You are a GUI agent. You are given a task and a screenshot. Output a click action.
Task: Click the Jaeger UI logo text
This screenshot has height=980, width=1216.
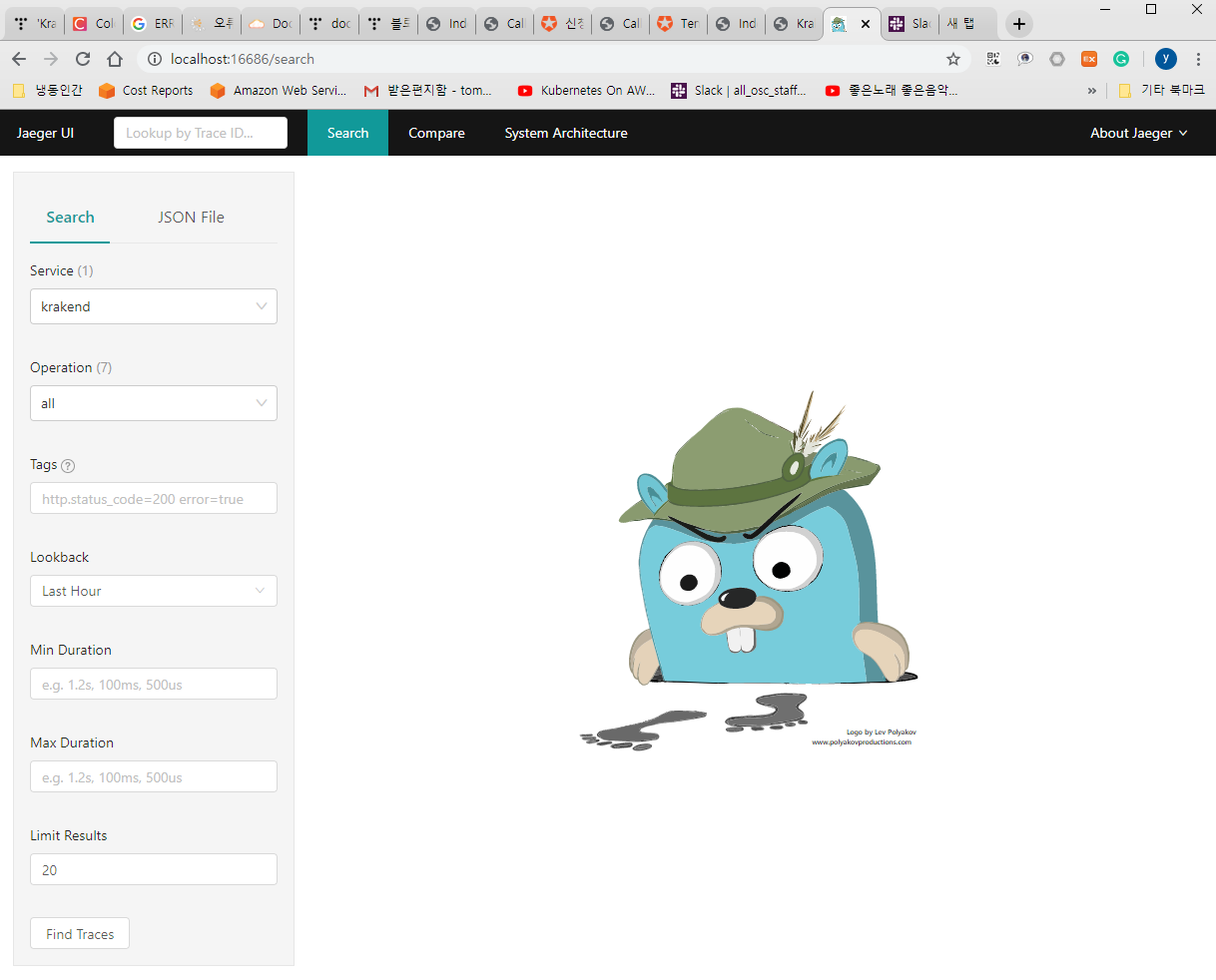point(45,133)
